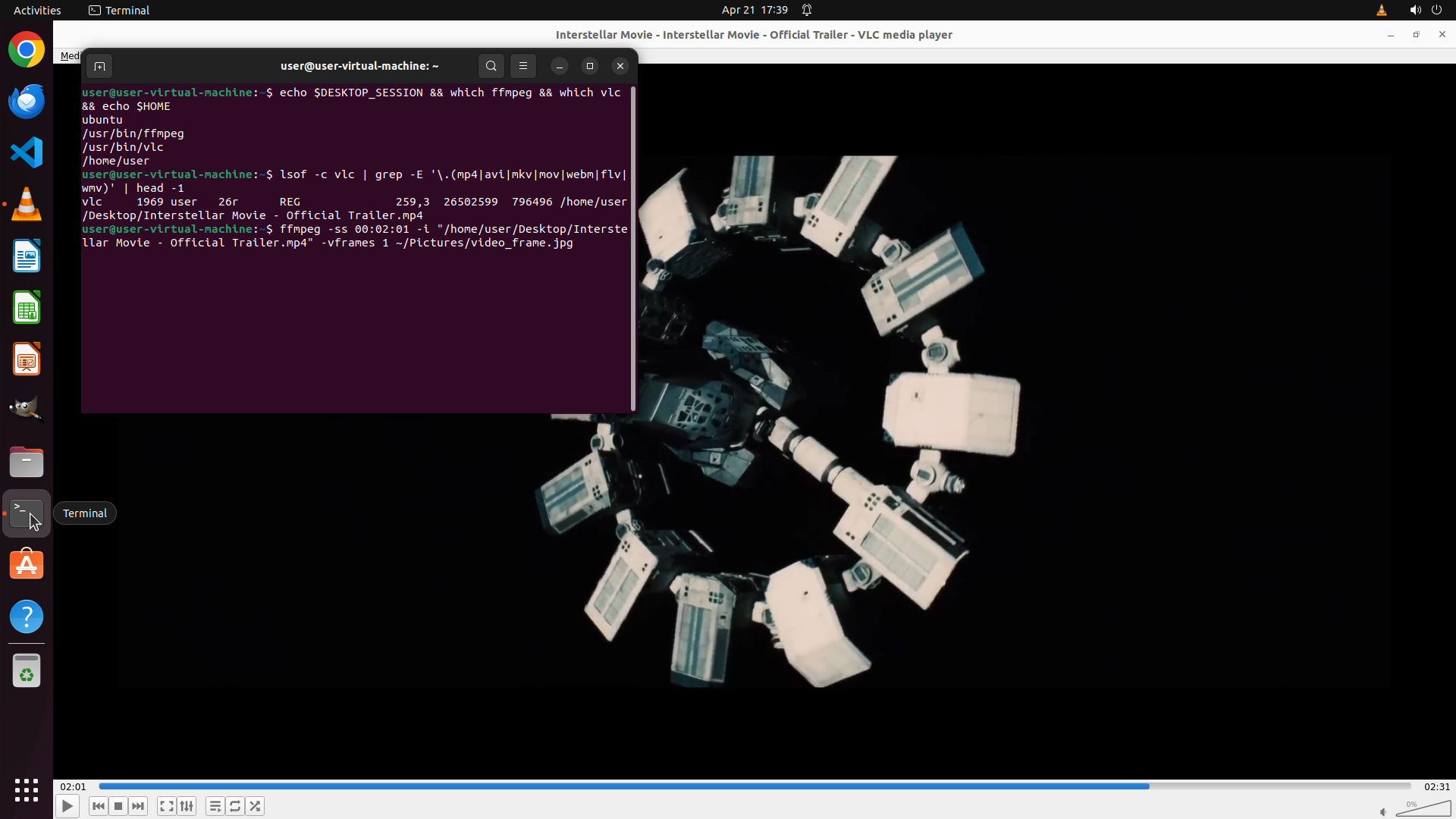Click the VLC seek progress bar
Image resolution: width=1456 pixels, height=819 pixels.
[755, 786]
